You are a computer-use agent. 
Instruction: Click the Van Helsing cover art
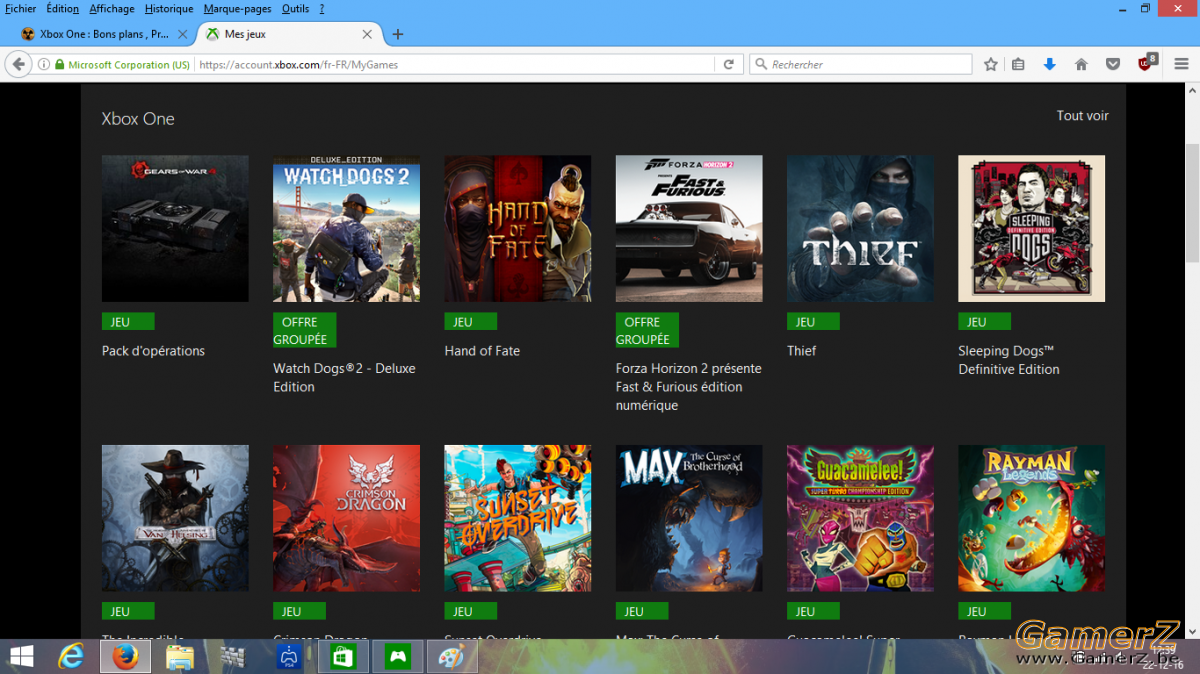click(175, 518)
